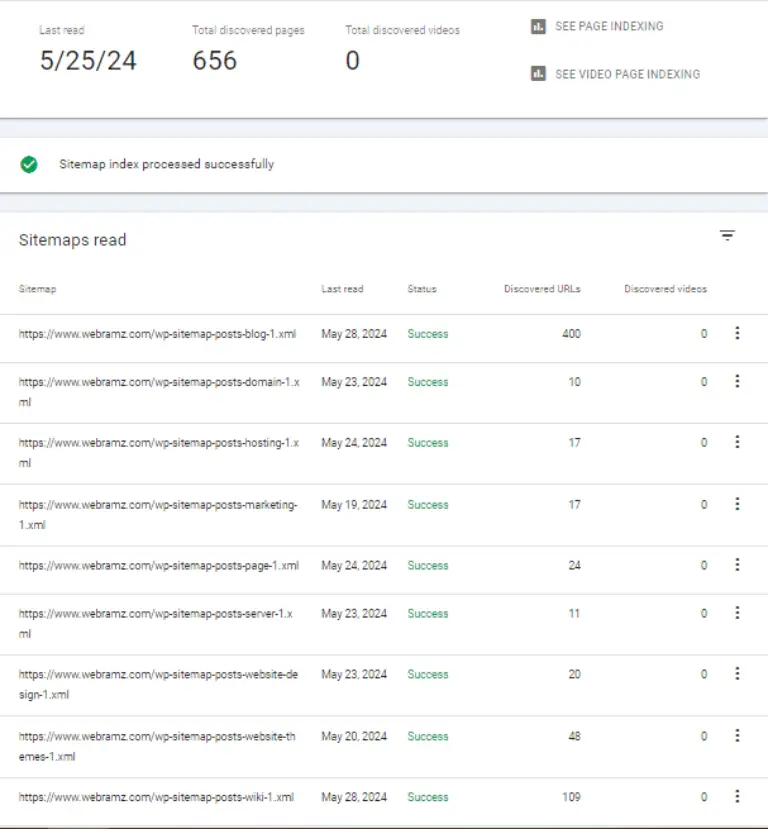Open more options for posts-website-design-1.xml sitemap
768x829 pixels.
coord(737,674)
